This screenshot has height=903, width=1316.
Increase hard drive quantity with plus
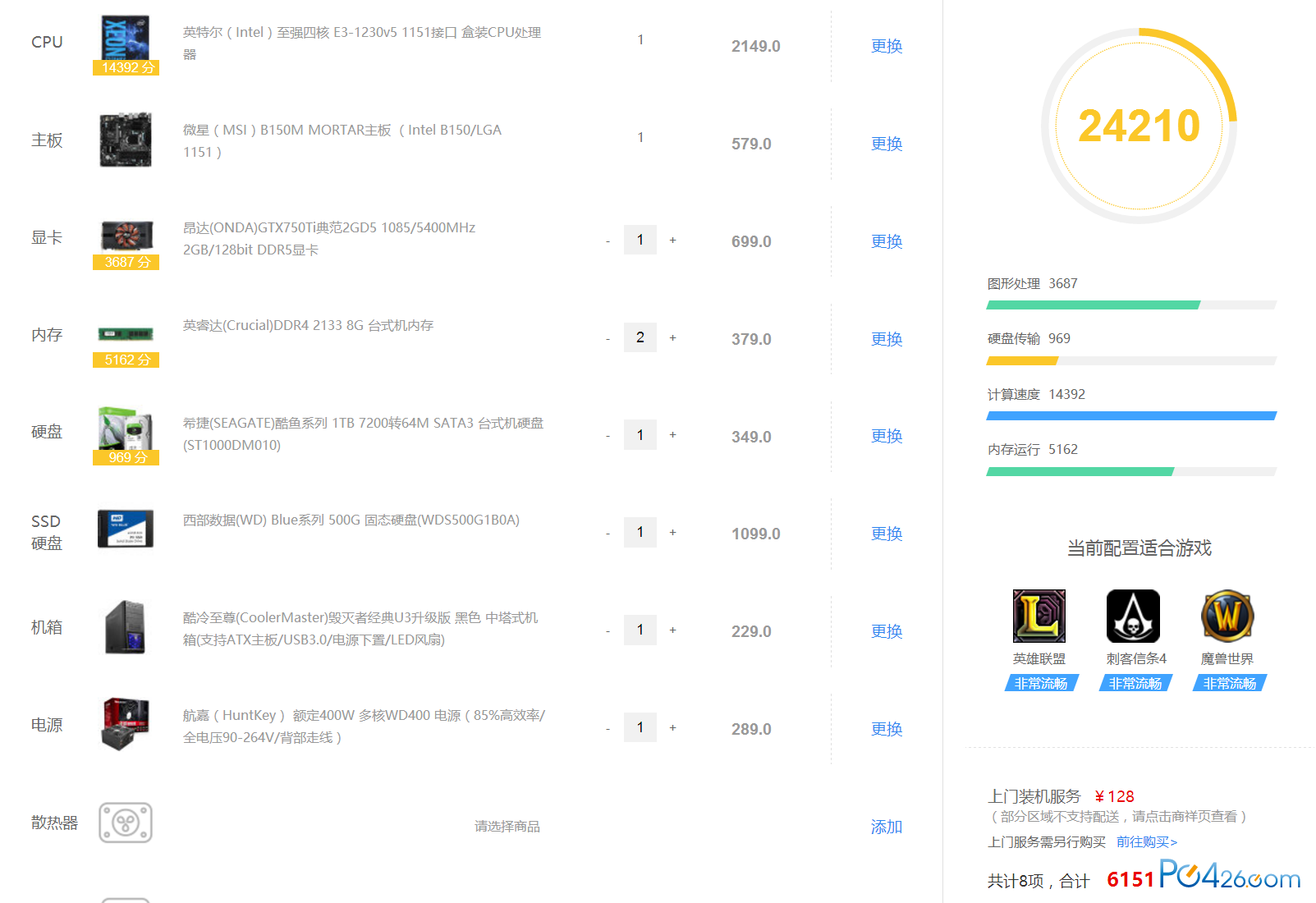coord(673,435)
